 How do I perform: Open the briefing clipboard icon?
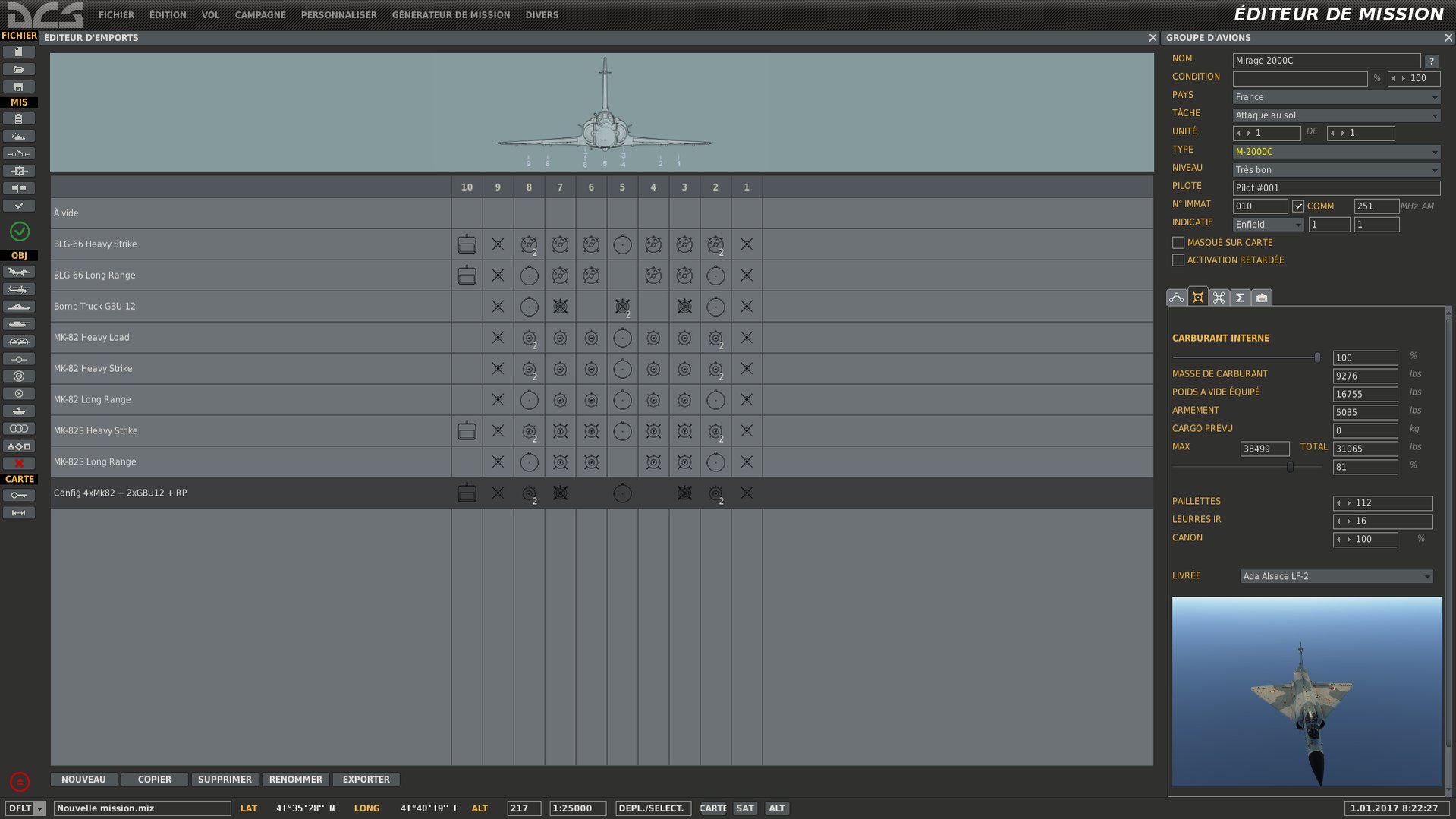click(19, 118)
